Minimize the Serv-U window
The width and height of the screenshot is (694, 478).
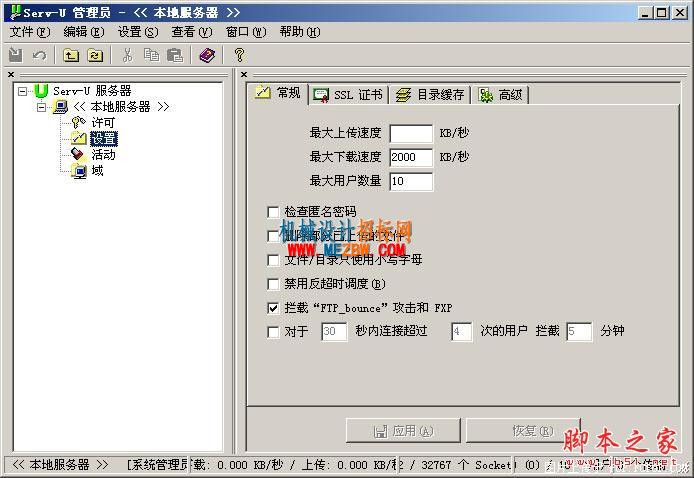(646, 13)
